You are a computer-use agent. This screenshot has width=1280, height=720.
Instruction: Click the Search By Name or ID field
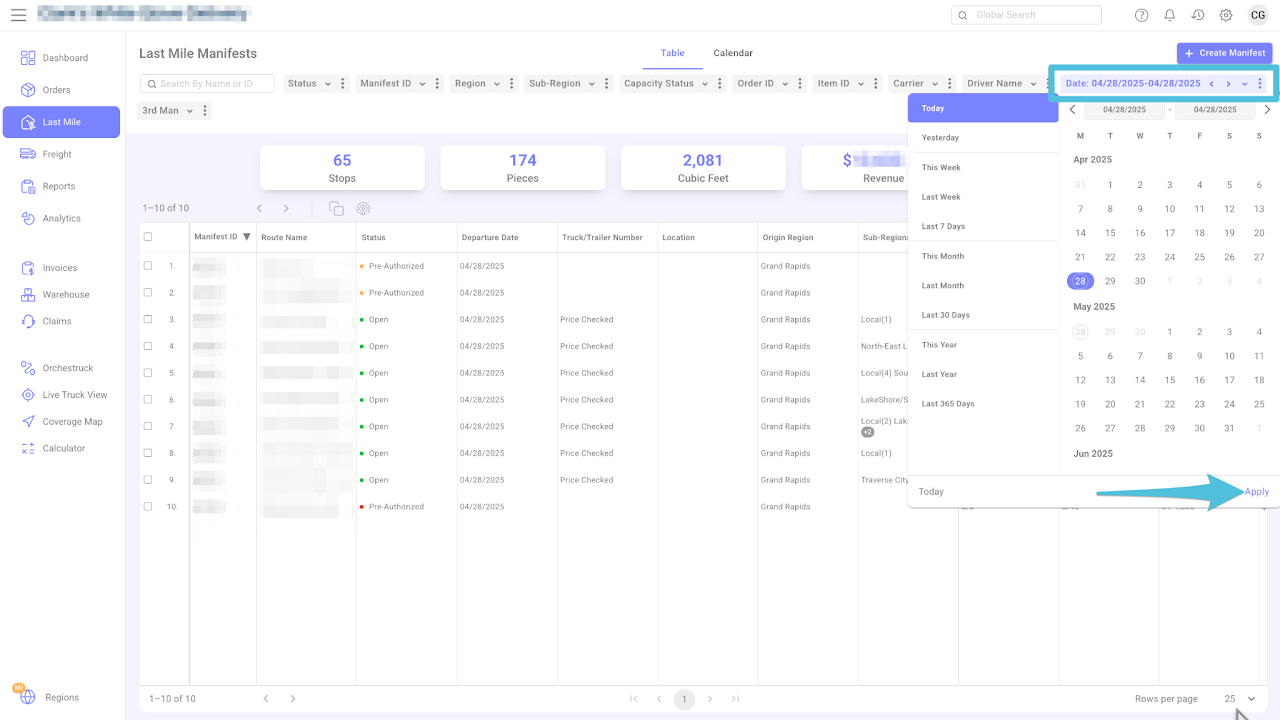pos(207,84)
